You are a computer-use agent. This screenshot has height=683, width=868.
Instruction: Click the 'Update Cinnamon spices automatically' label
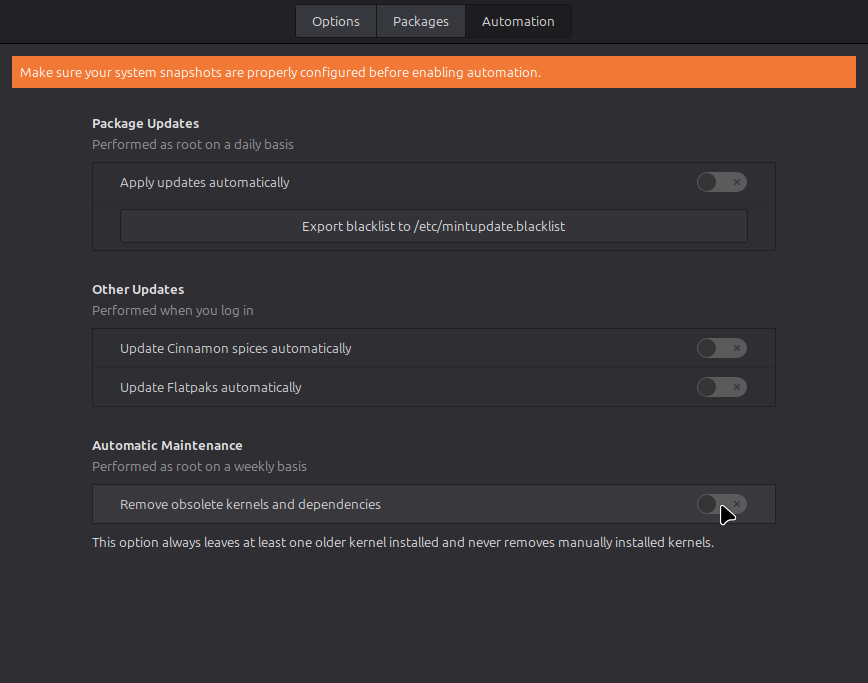pos(236,349)
